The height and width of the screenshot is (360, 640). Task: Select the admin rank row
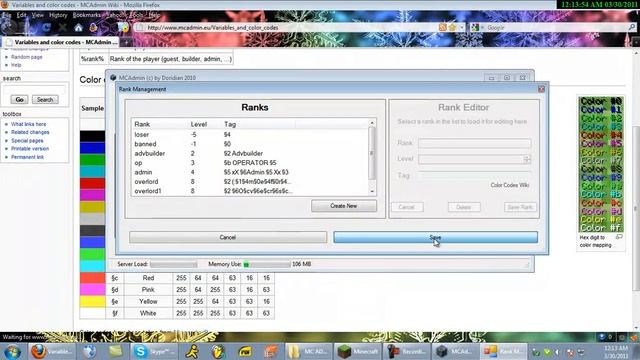pos(250,172)
